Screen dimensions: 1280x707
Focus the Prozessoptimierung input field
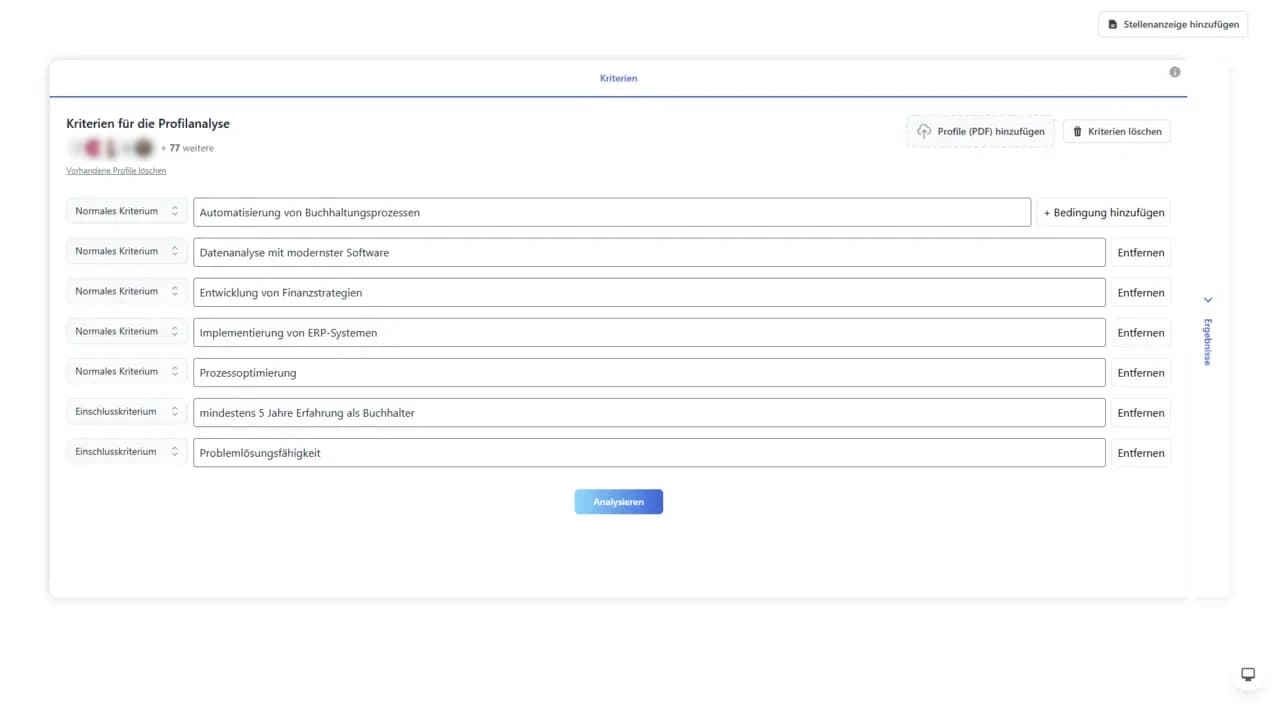(649, 372)
